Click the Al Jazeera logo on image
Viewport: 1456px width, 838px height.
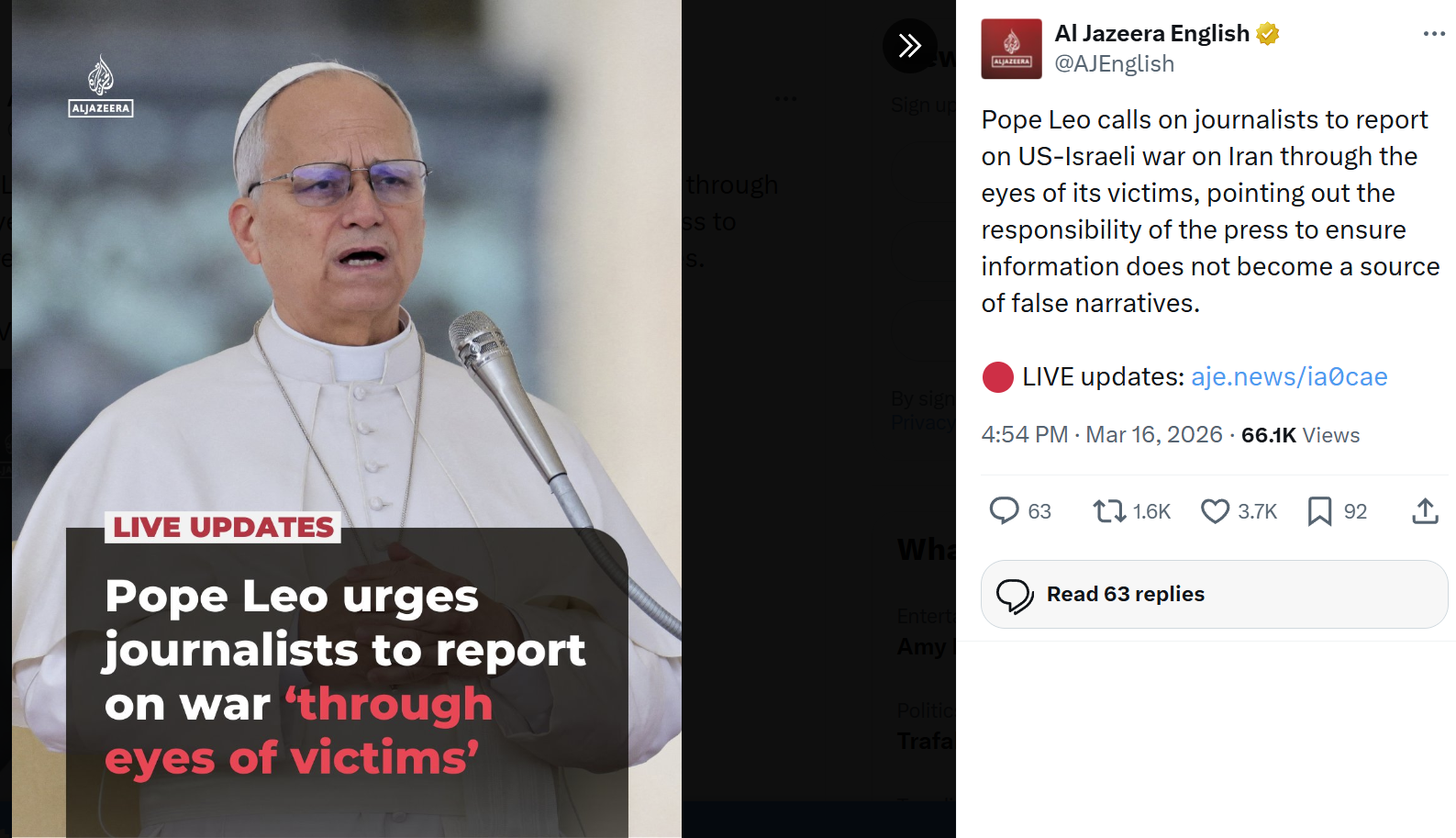tap(101, 85)
